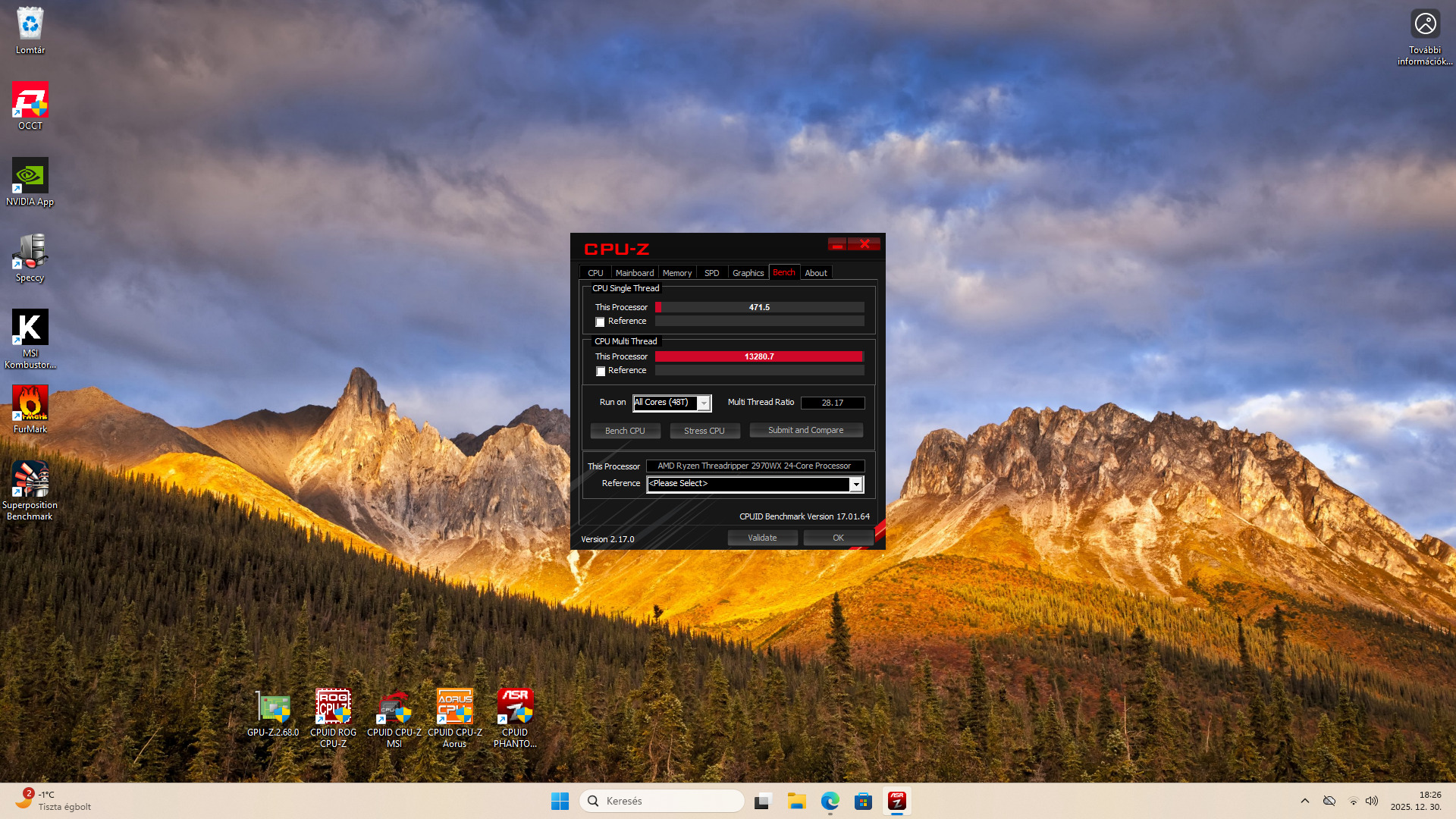Switch to the Mainboard tab
Image resolution: width=1456 pixels, height=819 pixels.
pyautogui.click(x=634, y=273)
